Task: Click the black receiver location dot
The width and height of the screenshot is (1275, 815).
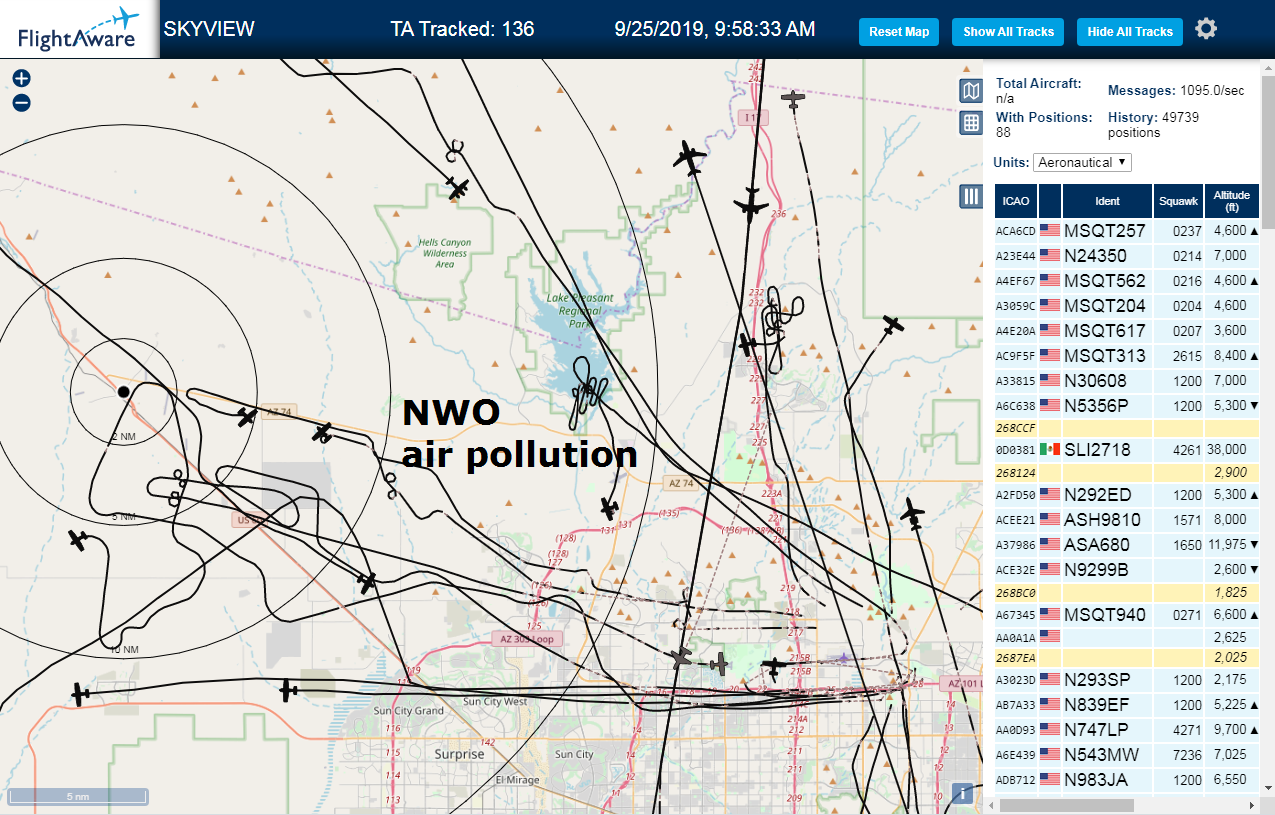Action: (x=123, y=392)
